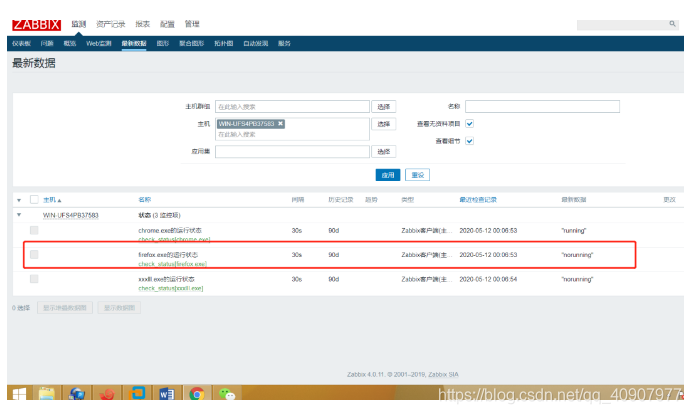
Task: Open the red swirl taskbar icon
Action: point(107,393)
